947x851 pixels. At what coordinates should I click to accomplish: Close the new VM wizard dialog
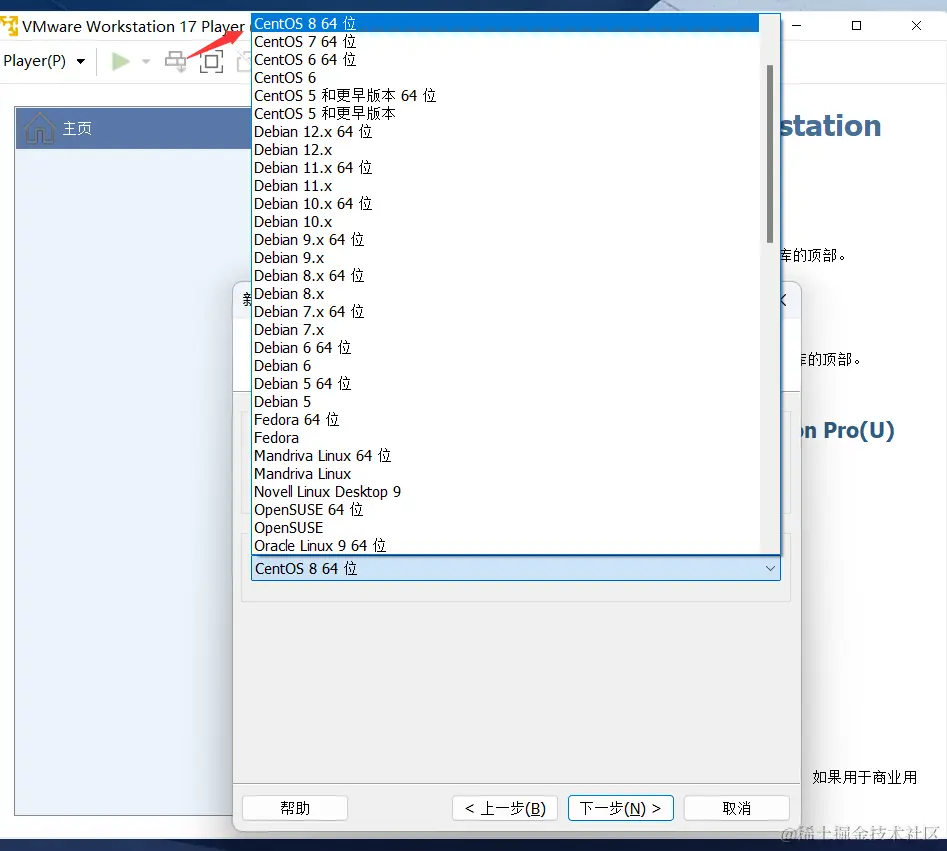point(783,300)
